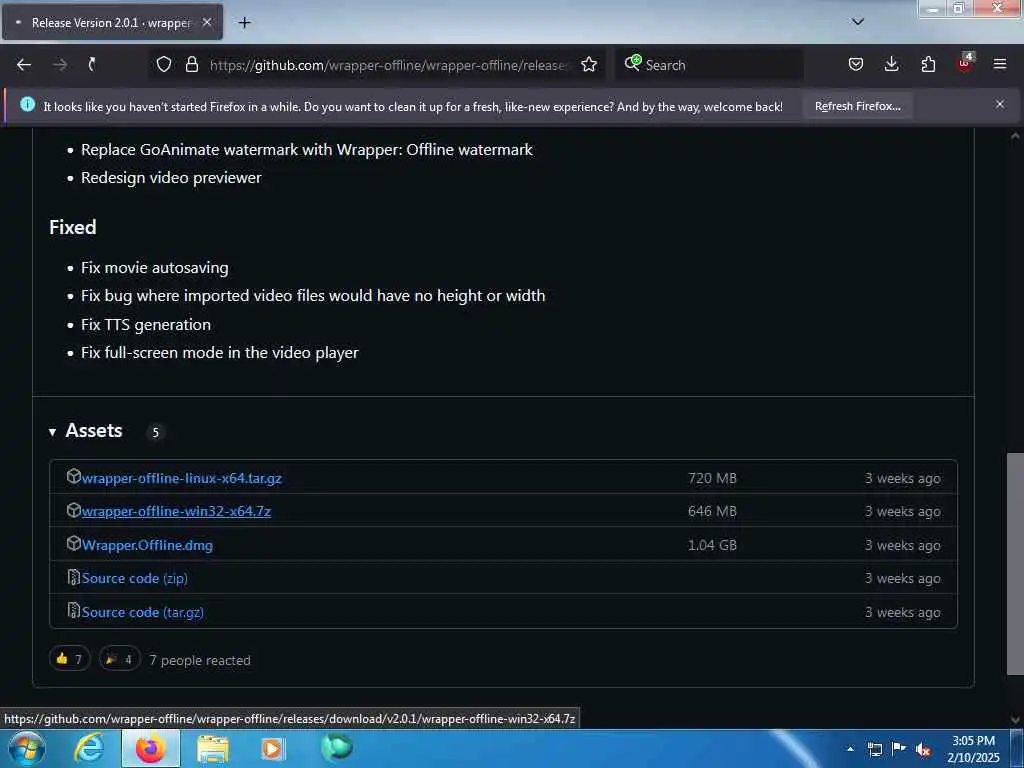Open a new browser tab
Viewport: 1024px width, 768px height.
244,23
